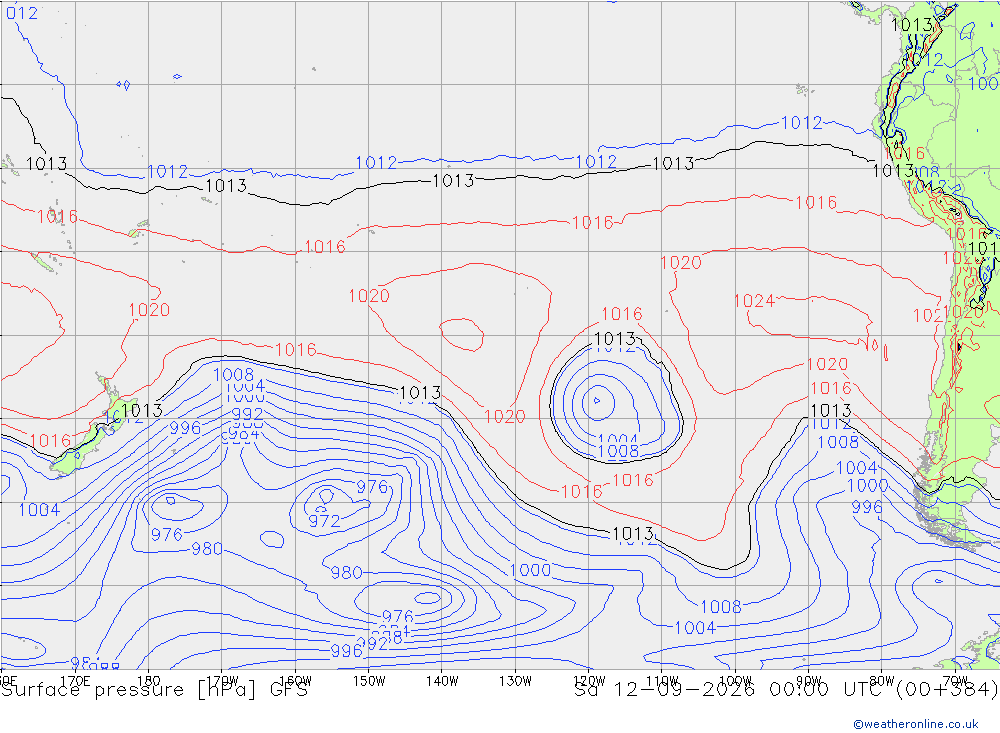This screenshot has height=733, width=1000.
Task: Click the 972 low pressure label
Action: pos(325,521)
